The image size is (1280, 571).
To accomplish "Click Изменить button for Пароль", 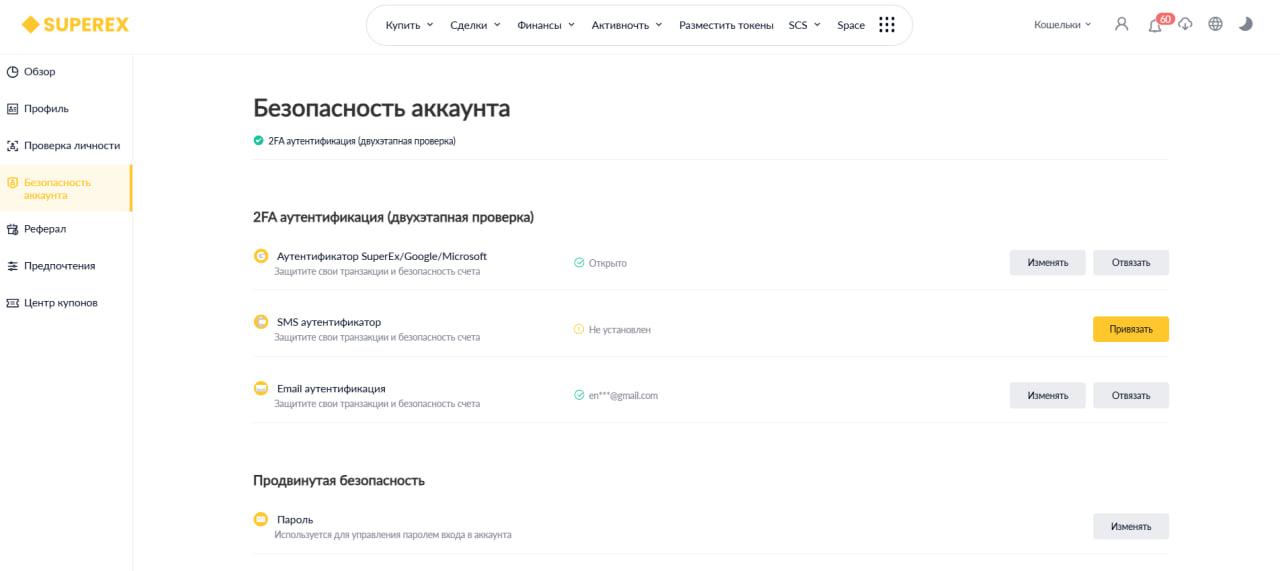I will (1131, 526).
